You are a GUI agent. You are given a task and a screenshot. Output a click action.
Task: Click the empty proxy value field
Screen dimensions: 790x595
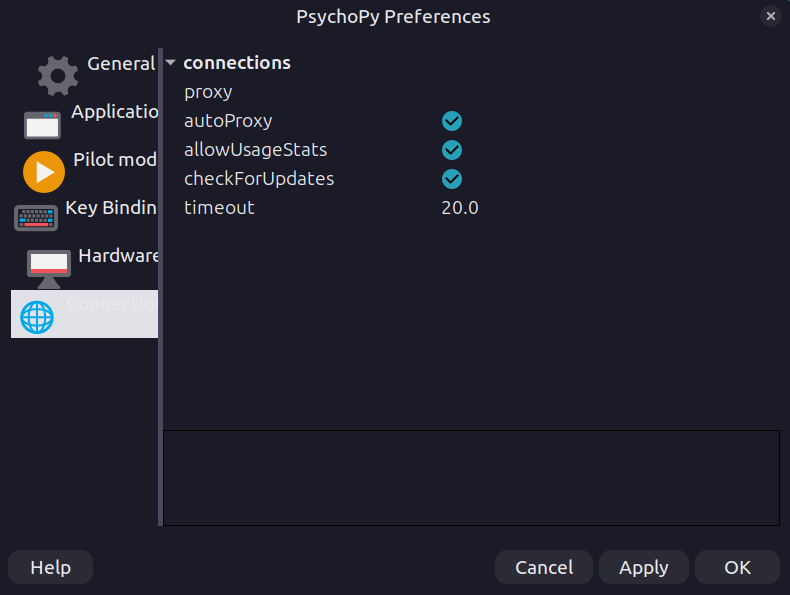click(x=610, y=92)
